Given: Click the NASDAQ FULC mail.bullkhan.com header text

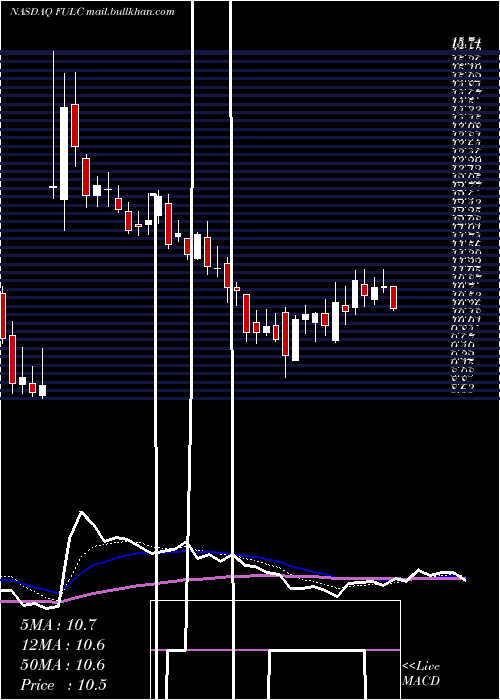Looking at the screenshot, I should coord(92,12).
